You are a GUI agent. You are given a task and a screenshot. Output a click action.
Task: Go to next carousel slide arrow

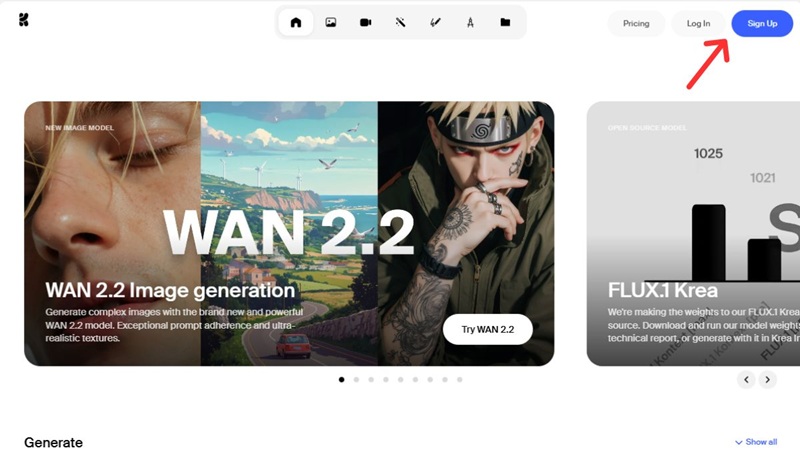tap(767, 380)
